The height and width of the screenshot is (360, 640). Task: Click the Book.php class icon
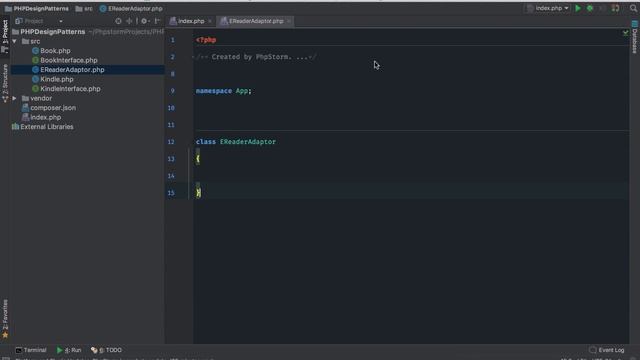point(36,51)
